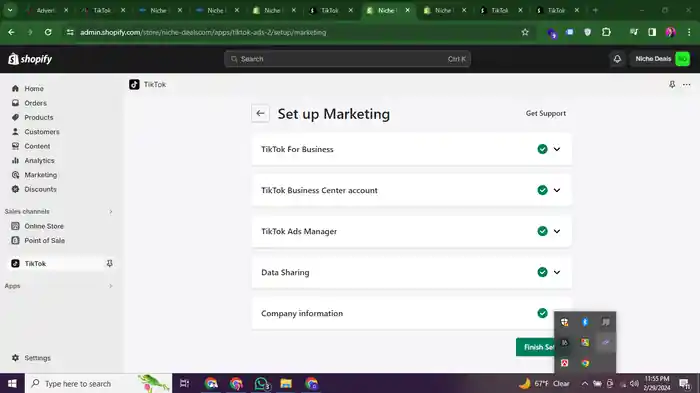700x393 pixels.
Task: Open Marketing in sidebar
Action: tap(41, 175)
